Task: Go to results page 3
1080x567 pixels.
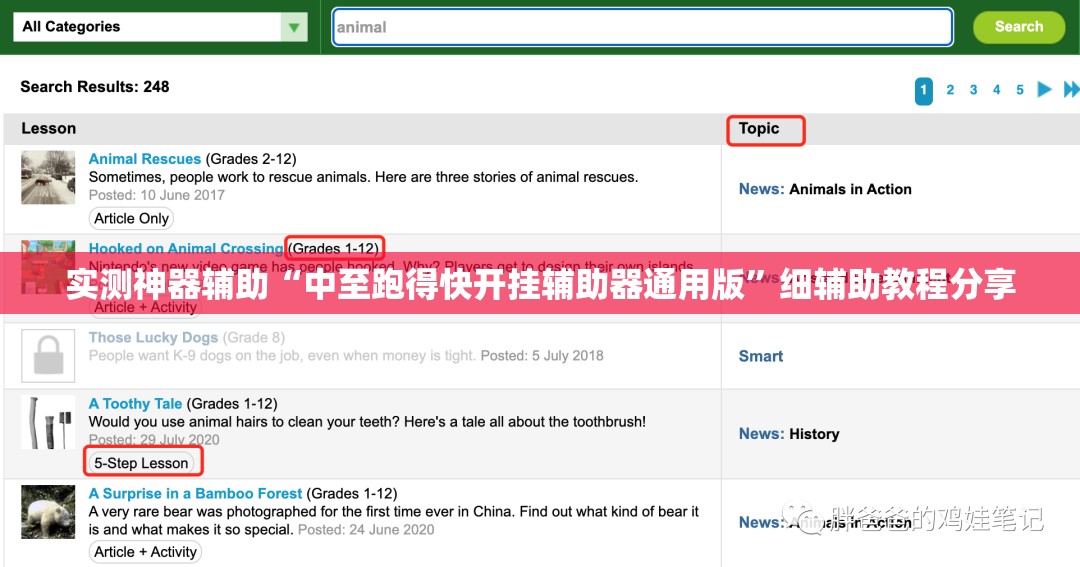Action: (x=973, y=90)
